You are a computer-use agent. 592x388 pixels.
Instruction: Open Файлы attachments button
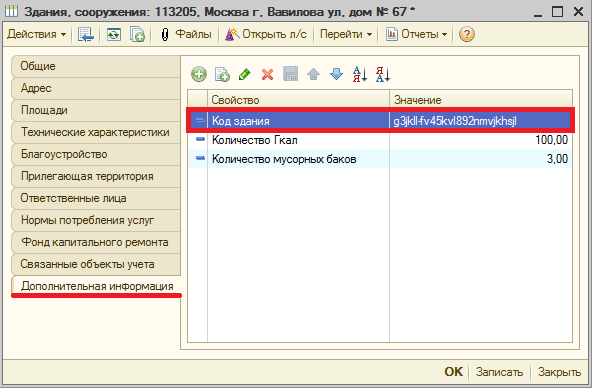(x=186, y=34)
